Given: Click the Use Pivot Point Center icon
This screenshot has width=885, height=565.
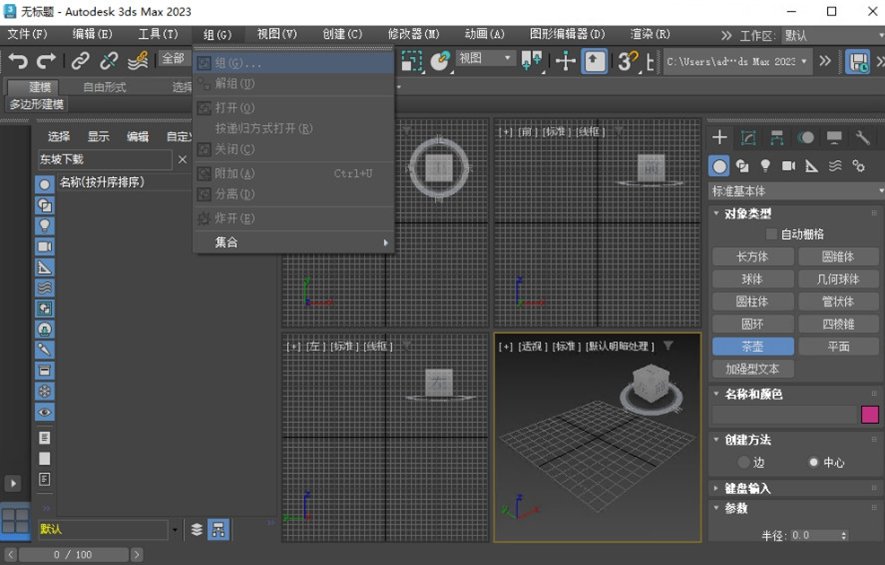Looking at the screenshot, I should (531, 61).
